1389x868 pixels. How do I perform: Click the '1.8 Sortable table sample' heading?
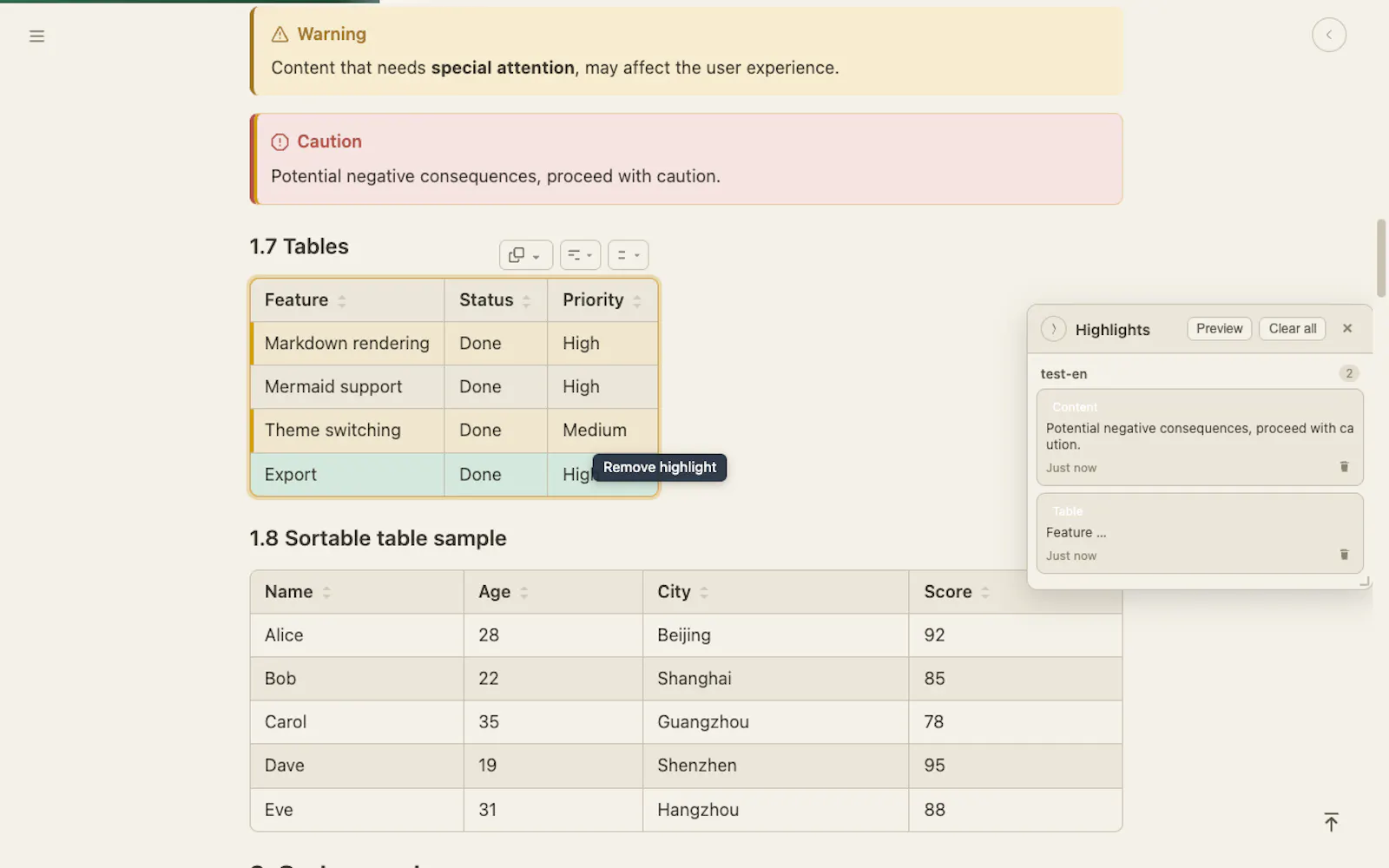pos(378,538)
